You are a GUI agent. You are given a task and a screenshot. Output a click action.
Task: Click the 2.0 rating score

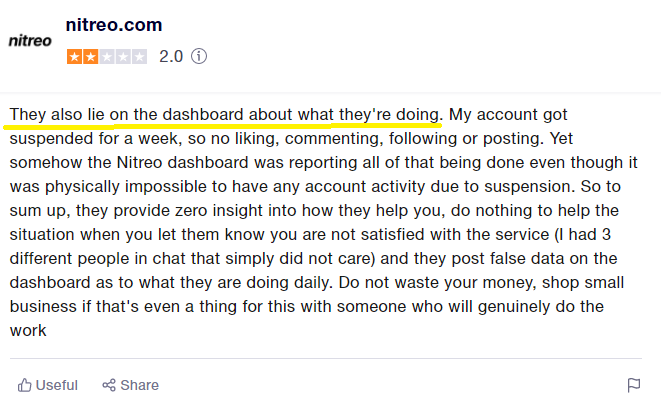pyautogui.click(x=171, y=57)
